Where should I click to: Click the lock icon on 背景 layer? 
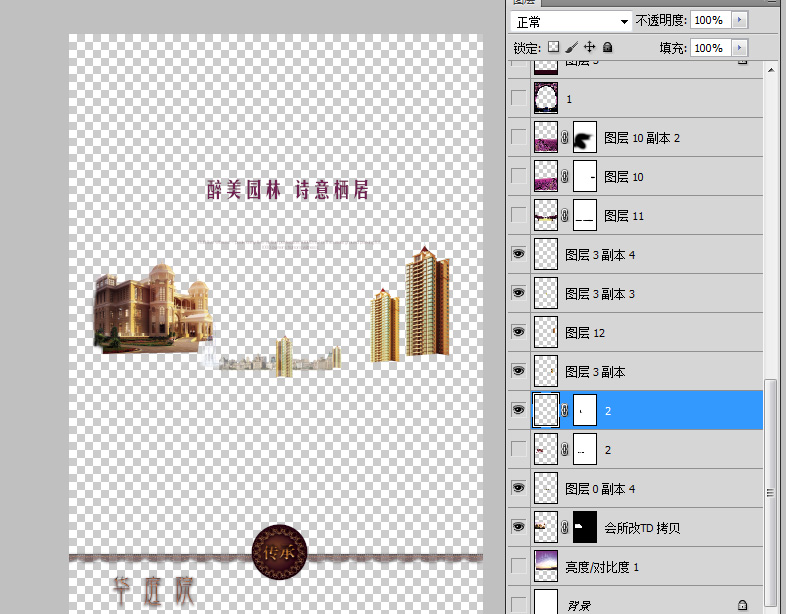point(742,605)
